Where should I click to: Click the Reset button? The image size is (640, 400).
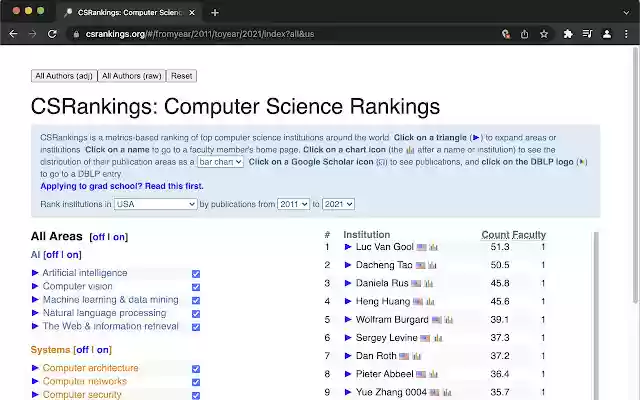click(182, 76)
